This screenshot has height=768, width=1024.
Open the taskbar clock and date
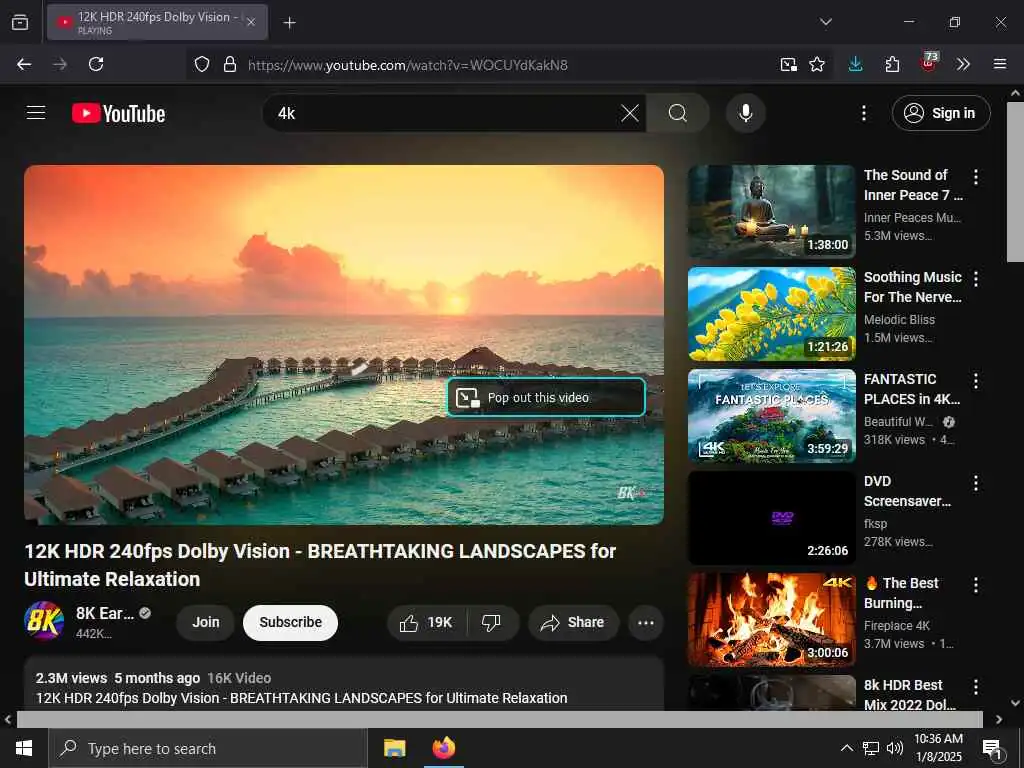pos(938,748)
